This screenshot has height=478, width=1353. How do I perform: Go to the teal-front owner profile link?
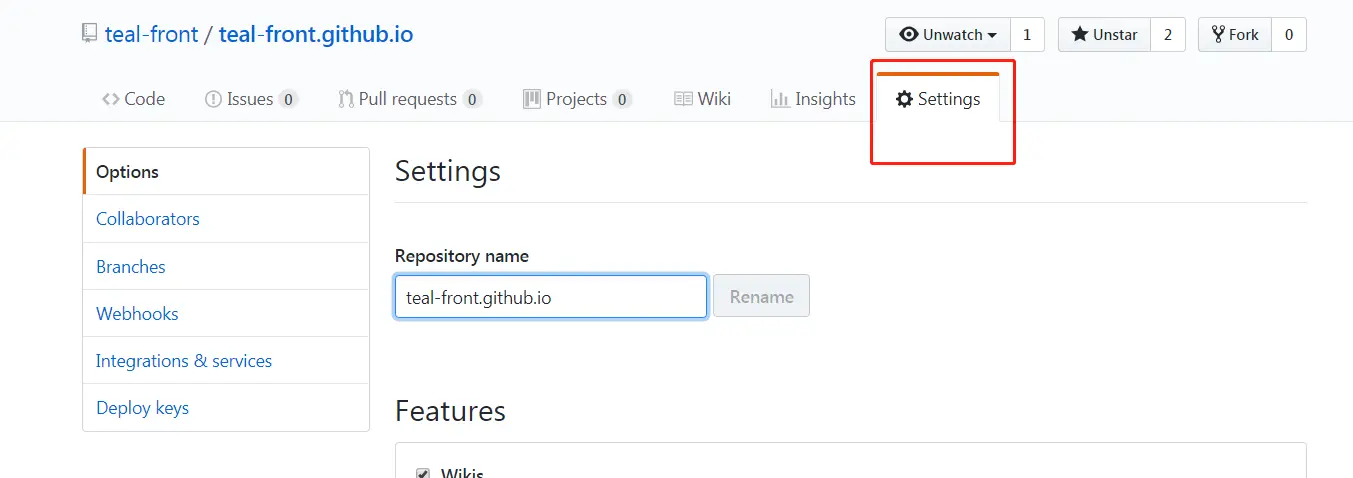pyautogui.click(x=150, y=35)
